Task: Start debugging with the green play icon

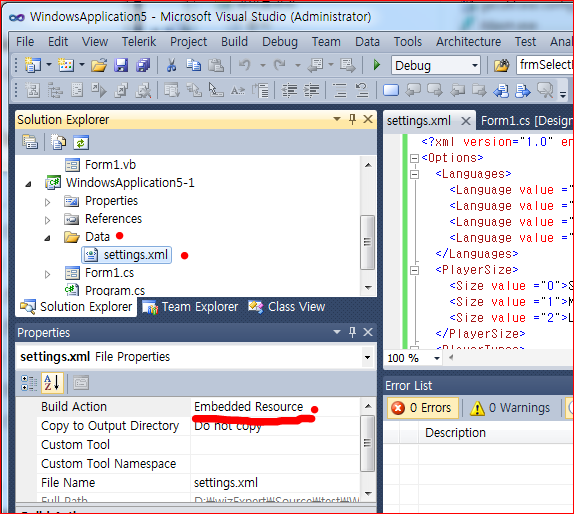Action: (377, 66)
